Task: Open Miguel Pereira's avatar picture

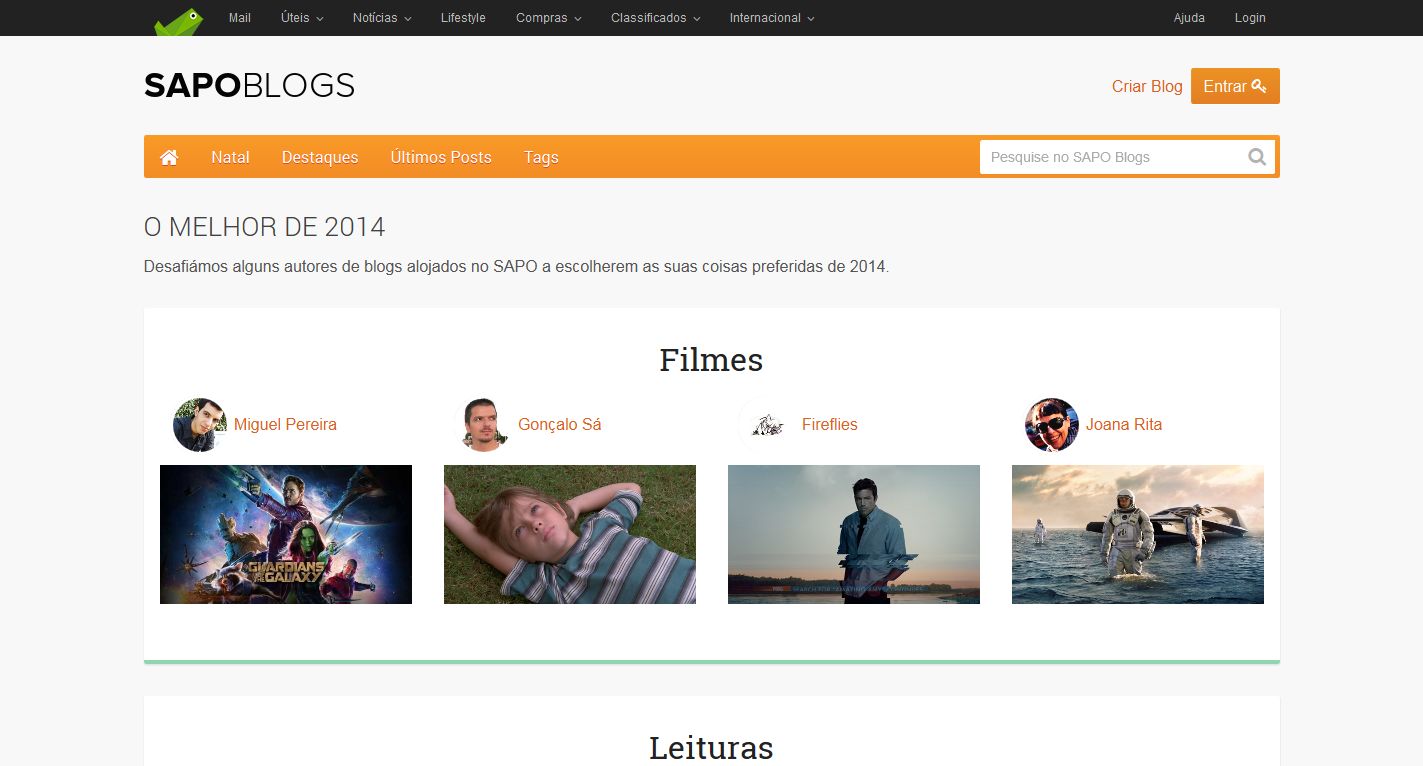Action: (x=199, y=425)
